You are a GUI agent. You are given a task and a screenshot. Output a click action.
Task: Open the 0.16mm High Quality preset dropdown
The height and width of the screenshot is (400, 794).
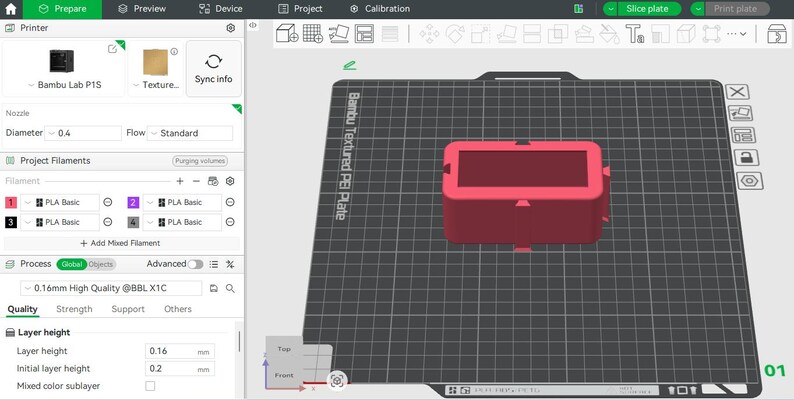(x=111, y=288)
